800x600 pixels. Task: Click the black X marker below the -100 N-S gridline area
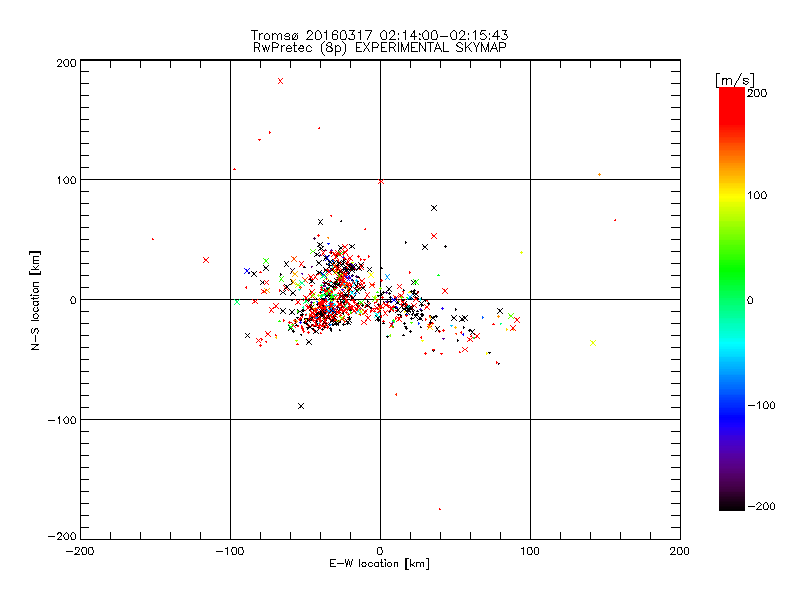(x=301, y=406)
